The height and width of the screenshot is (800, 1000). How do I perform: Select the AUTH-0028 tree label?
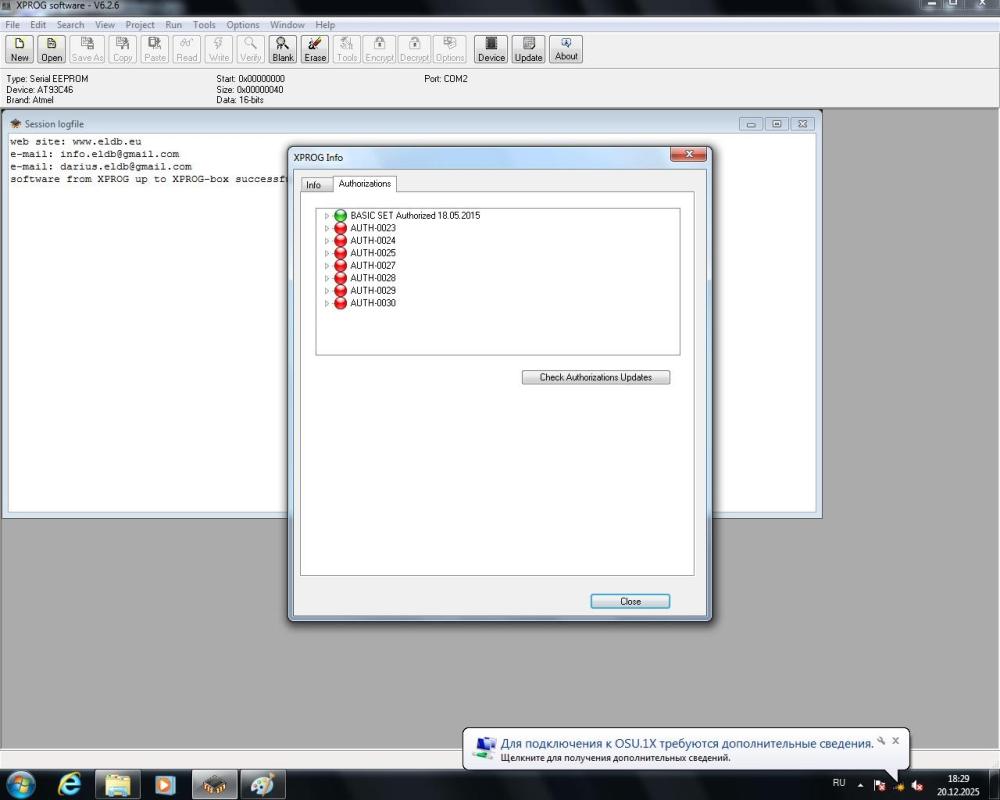373,278
